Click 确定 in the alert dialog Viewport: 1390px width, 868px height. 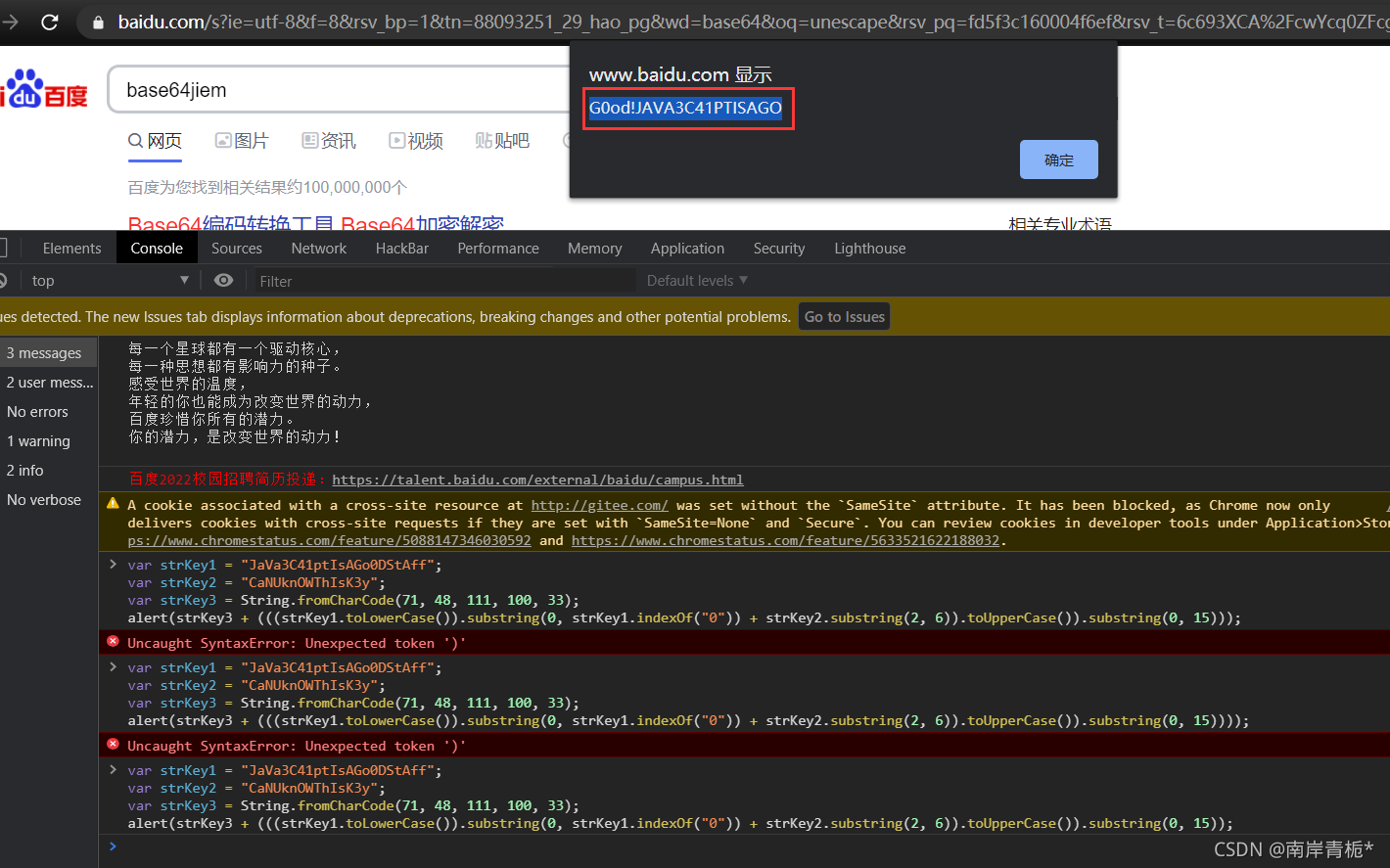pyautogui.click(x=1058, y=160)
